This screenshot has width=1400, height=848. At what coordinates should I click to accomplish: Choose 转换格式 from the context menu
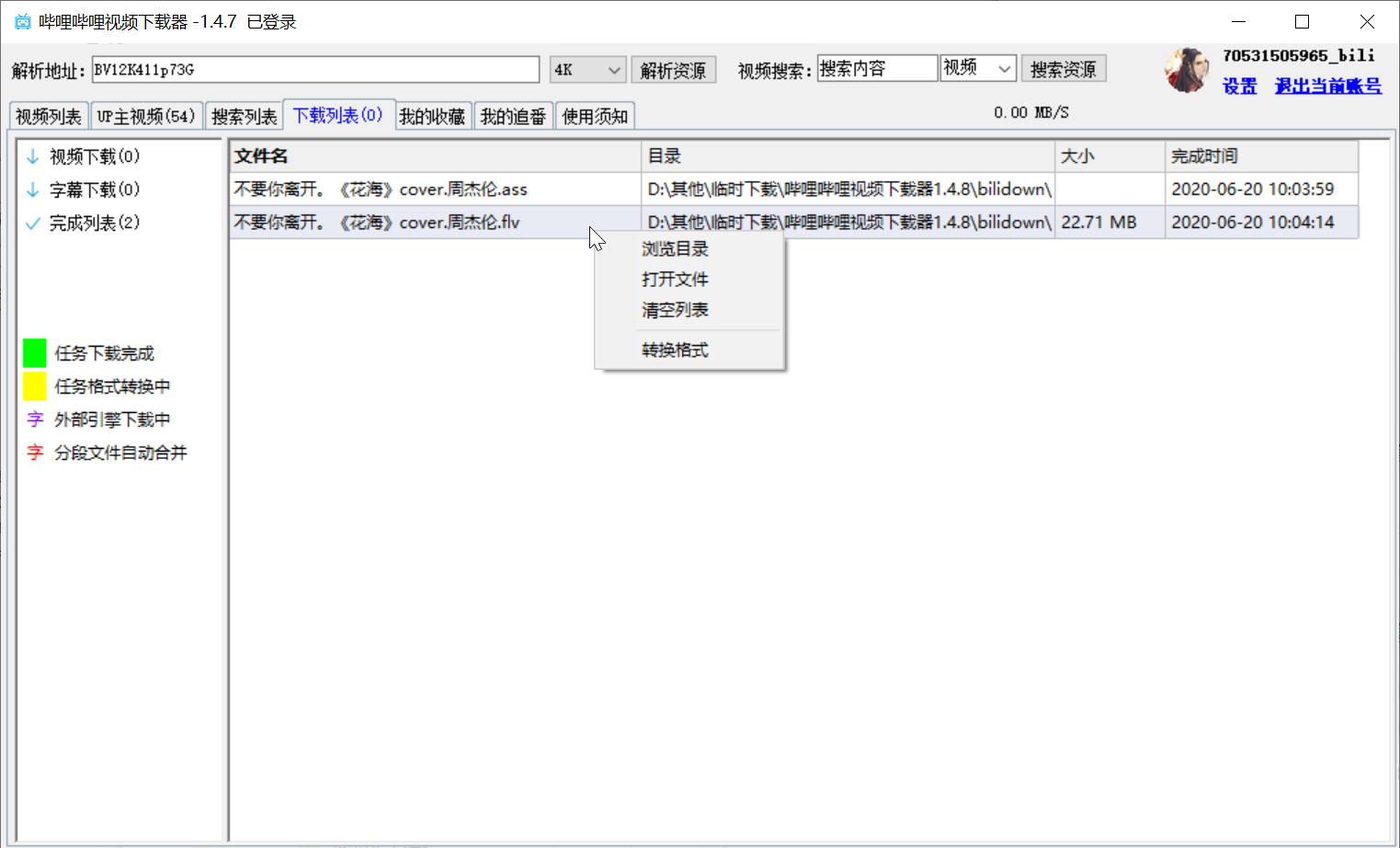coord(675,350)
